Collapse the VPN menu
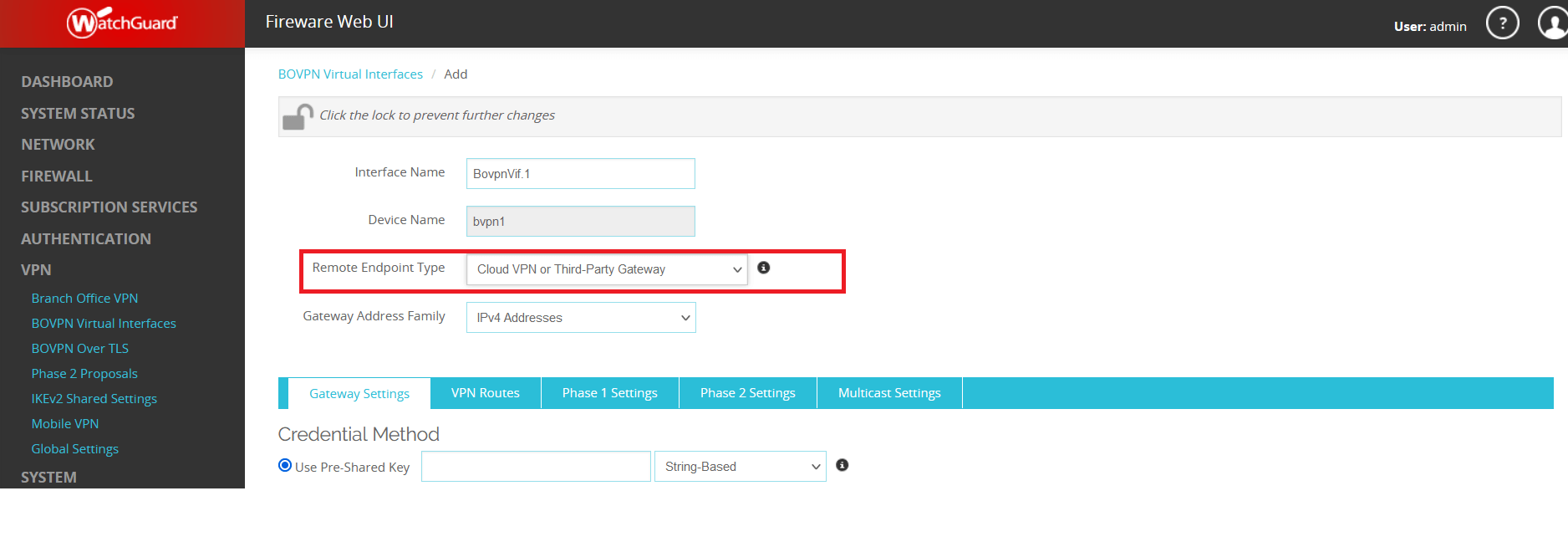This screenshot has height=542, width=1568. [36, 270]
